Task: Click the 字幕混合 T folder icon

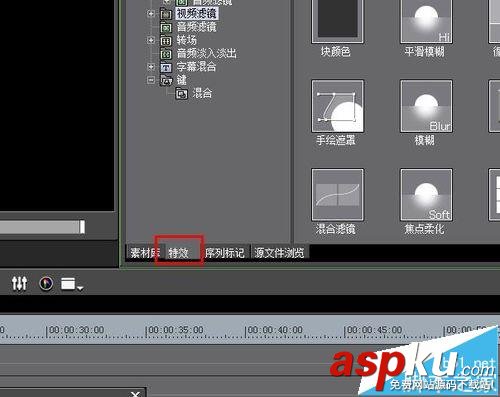Action: (166, 67)
